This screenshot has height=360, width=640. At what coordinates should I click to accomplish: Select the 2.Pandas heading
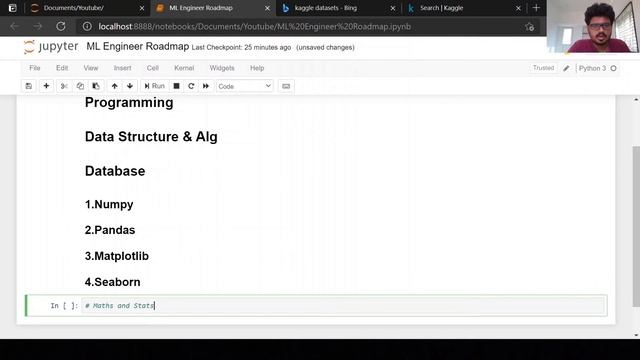point(110,230)
